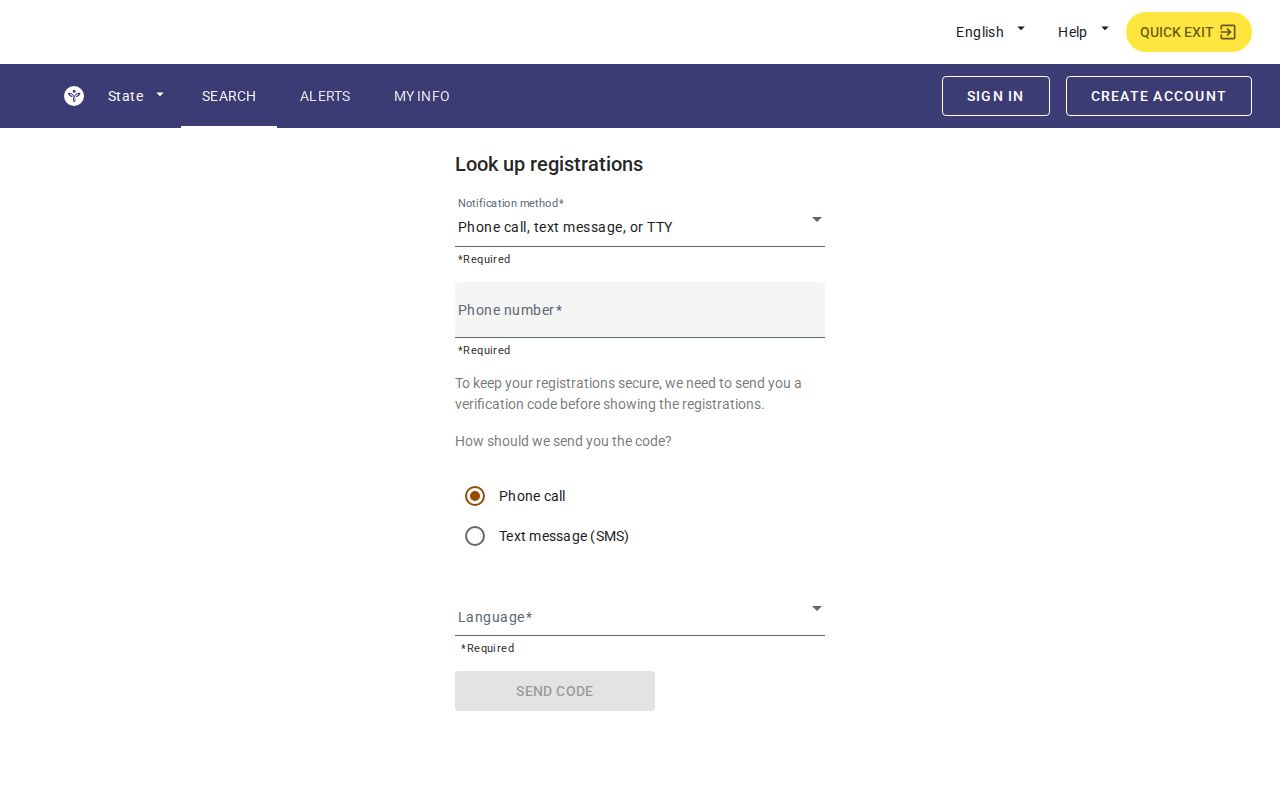The image size is (1280, 800).
Task: Click the Send Code button
Action: point(555,691)
